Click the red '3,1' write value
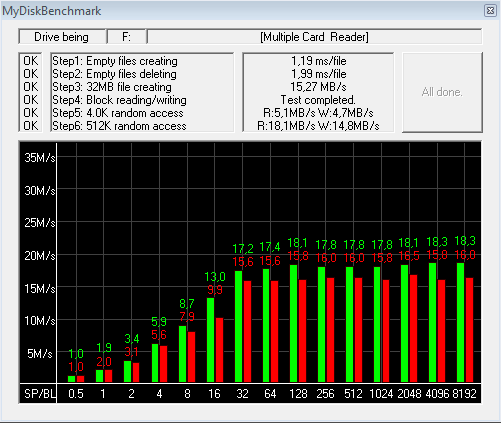This screenshot has width=501, height=423. click(x=132, y=352)
